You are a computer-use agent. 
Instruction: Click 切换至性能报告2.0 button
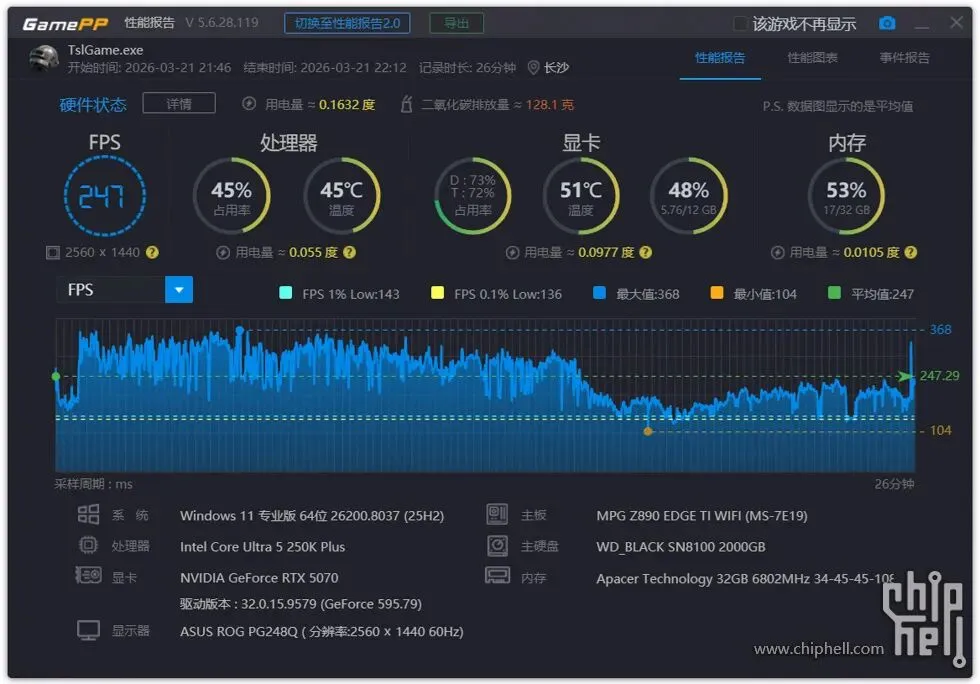tap(347, 23)
